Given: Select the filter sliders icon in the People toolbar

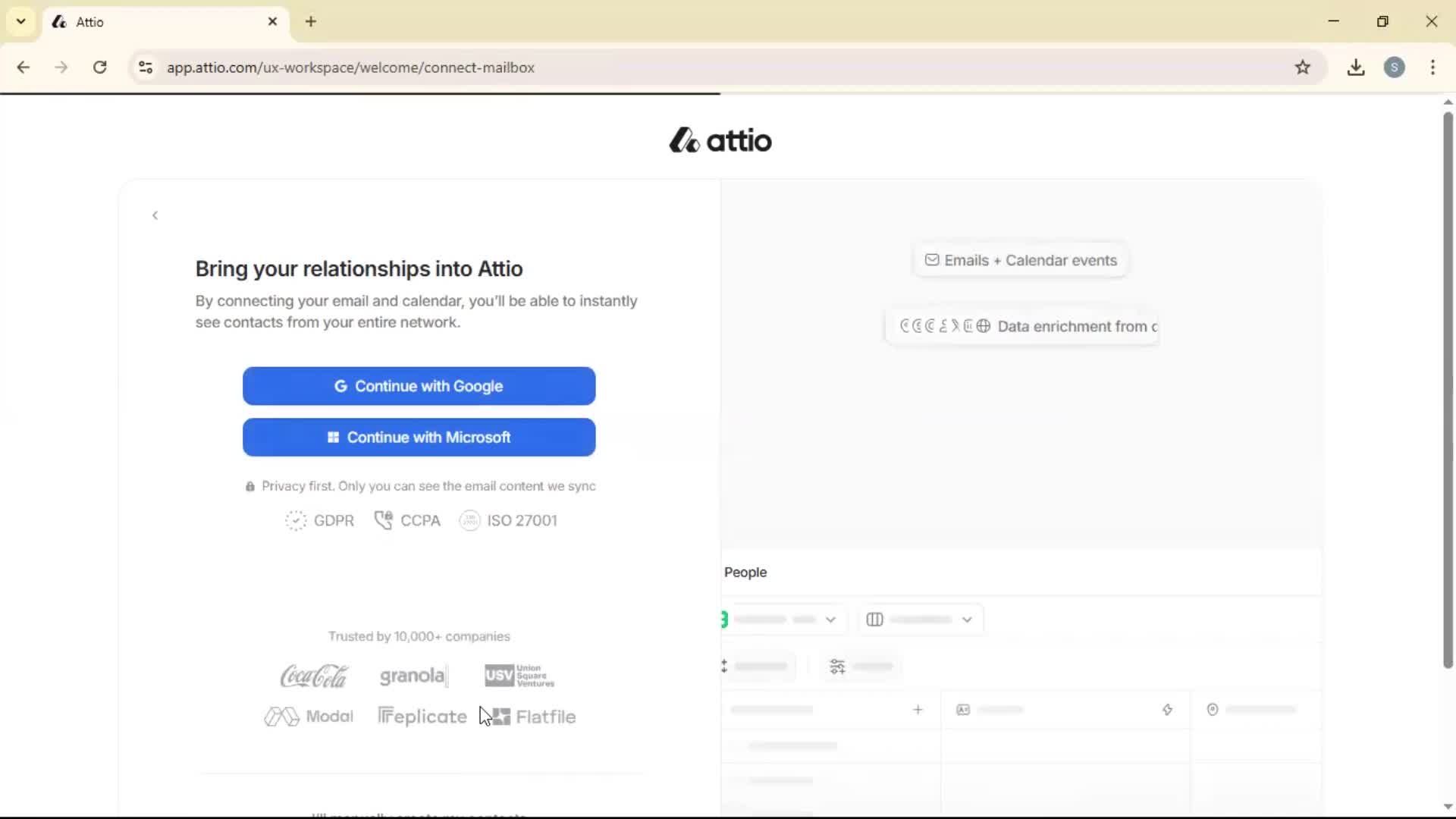Looking at the screenshot, I should coord(838,667).
